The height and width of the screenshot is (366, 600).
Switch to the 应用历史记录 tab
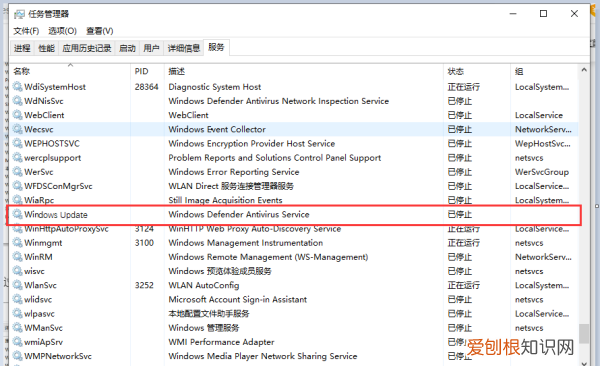pos(87,48)
